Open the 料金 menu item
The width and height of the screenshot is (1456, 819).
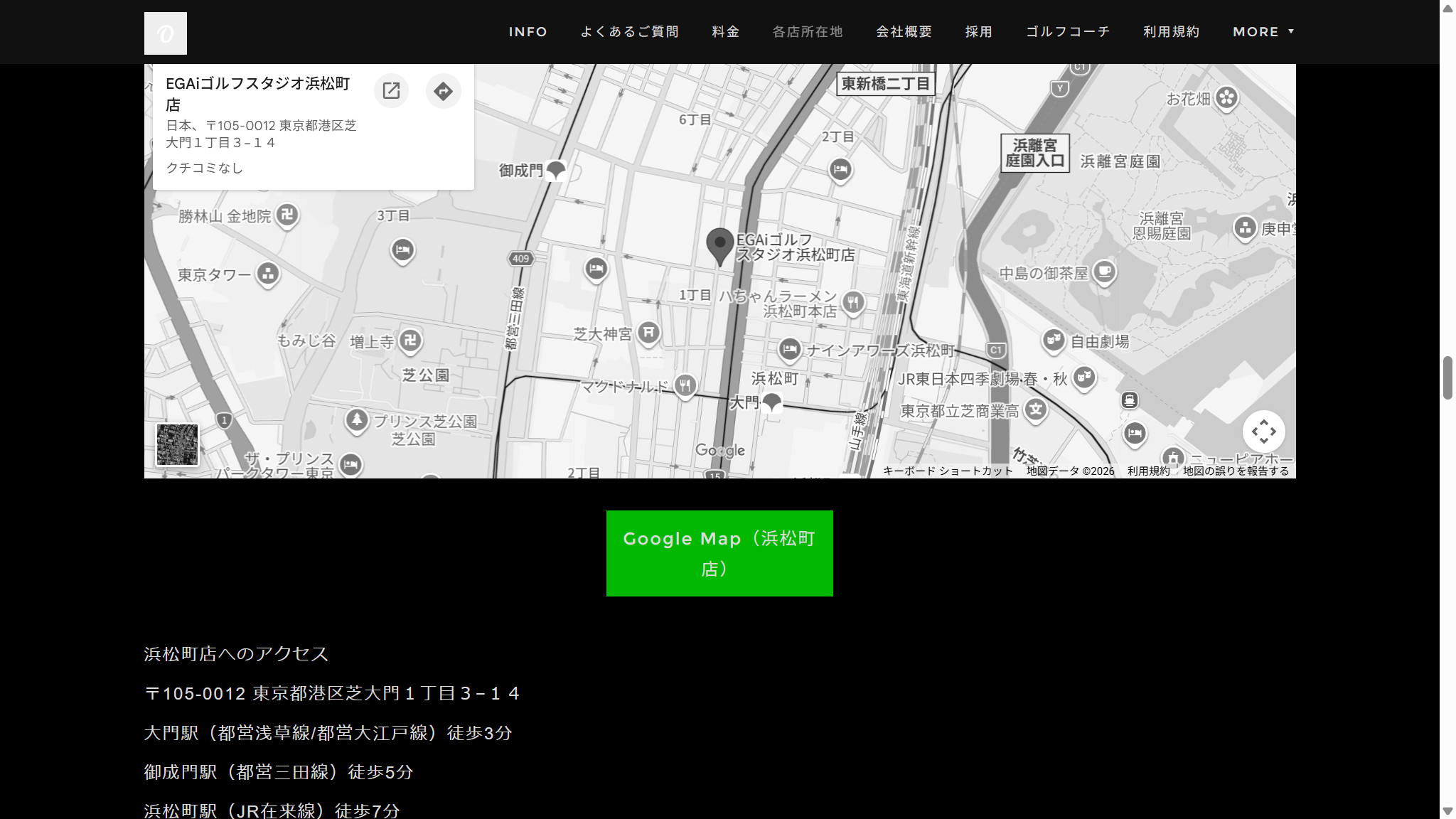(x=726, y=32)
